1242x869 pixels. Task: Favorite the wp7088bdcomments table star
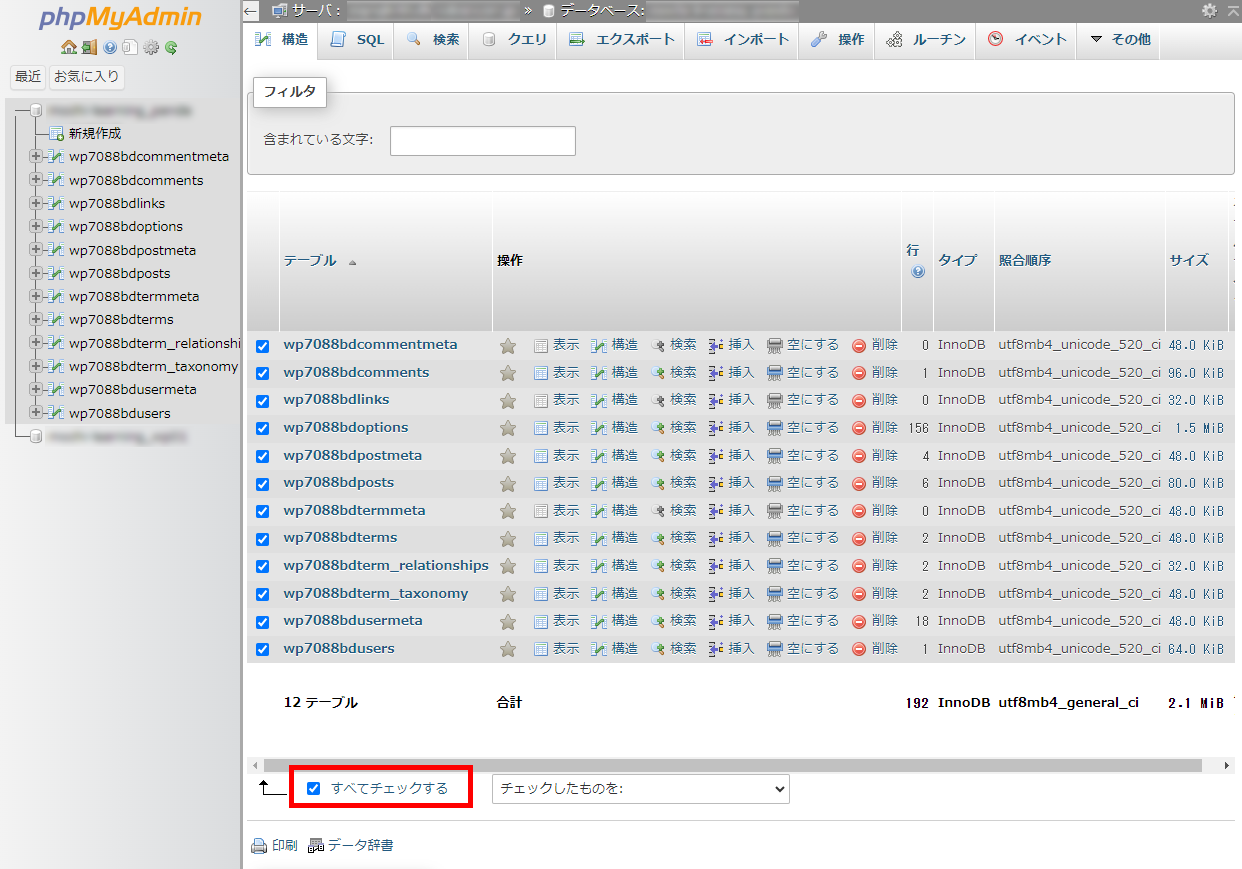[x=507, y=371]
